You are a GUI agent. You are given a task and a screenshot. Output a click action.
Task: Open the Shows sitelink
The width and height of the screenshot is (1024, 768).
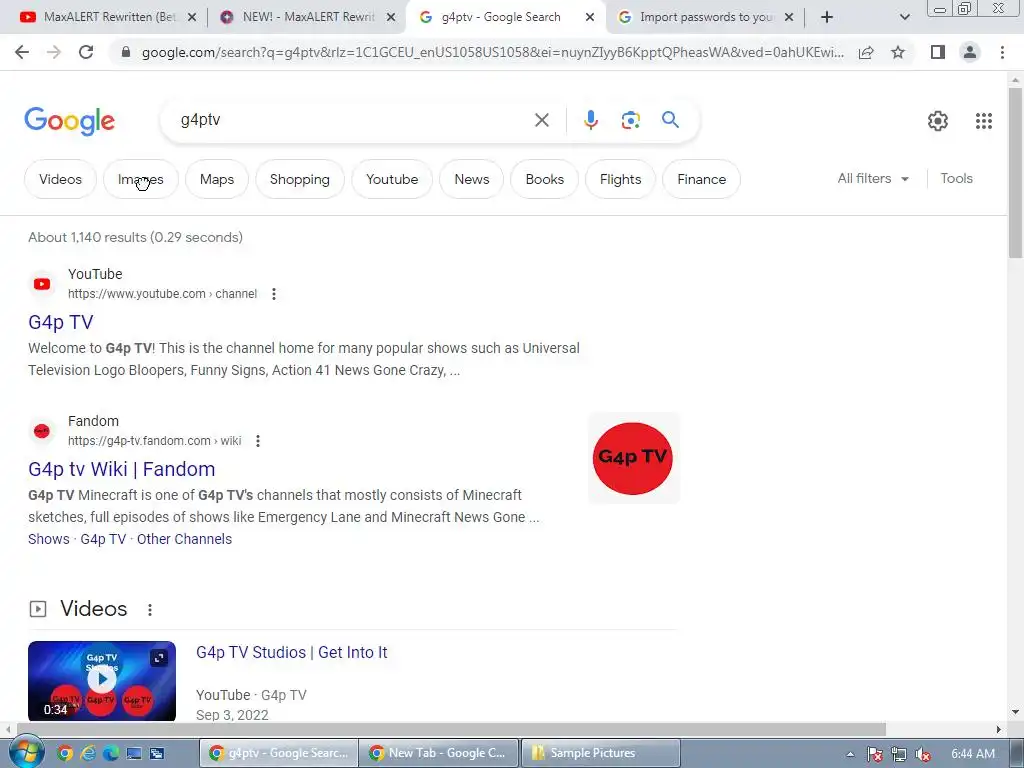(48, 539)
